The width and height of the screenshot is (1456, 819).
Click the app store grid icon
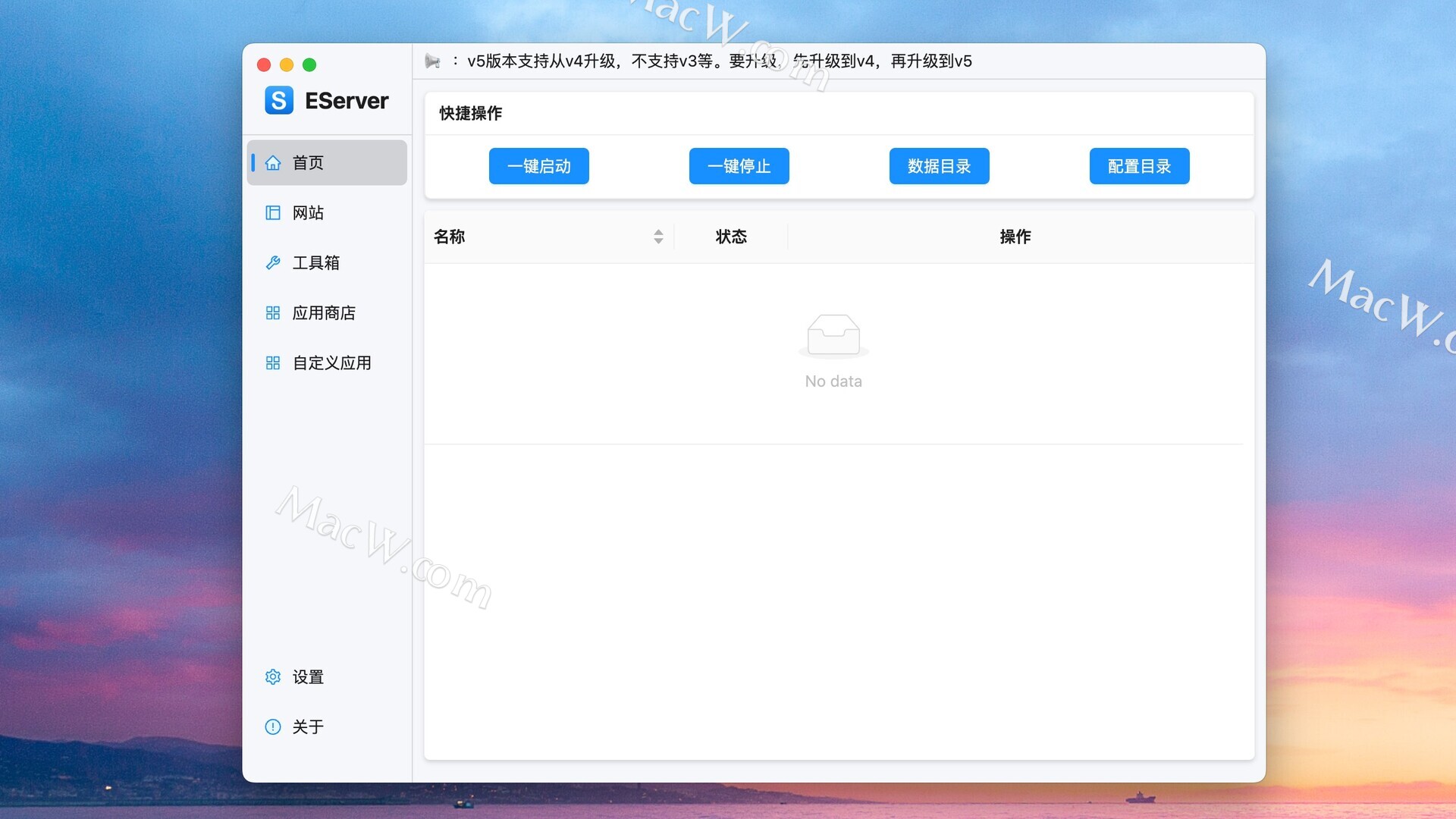click(273, 313)
